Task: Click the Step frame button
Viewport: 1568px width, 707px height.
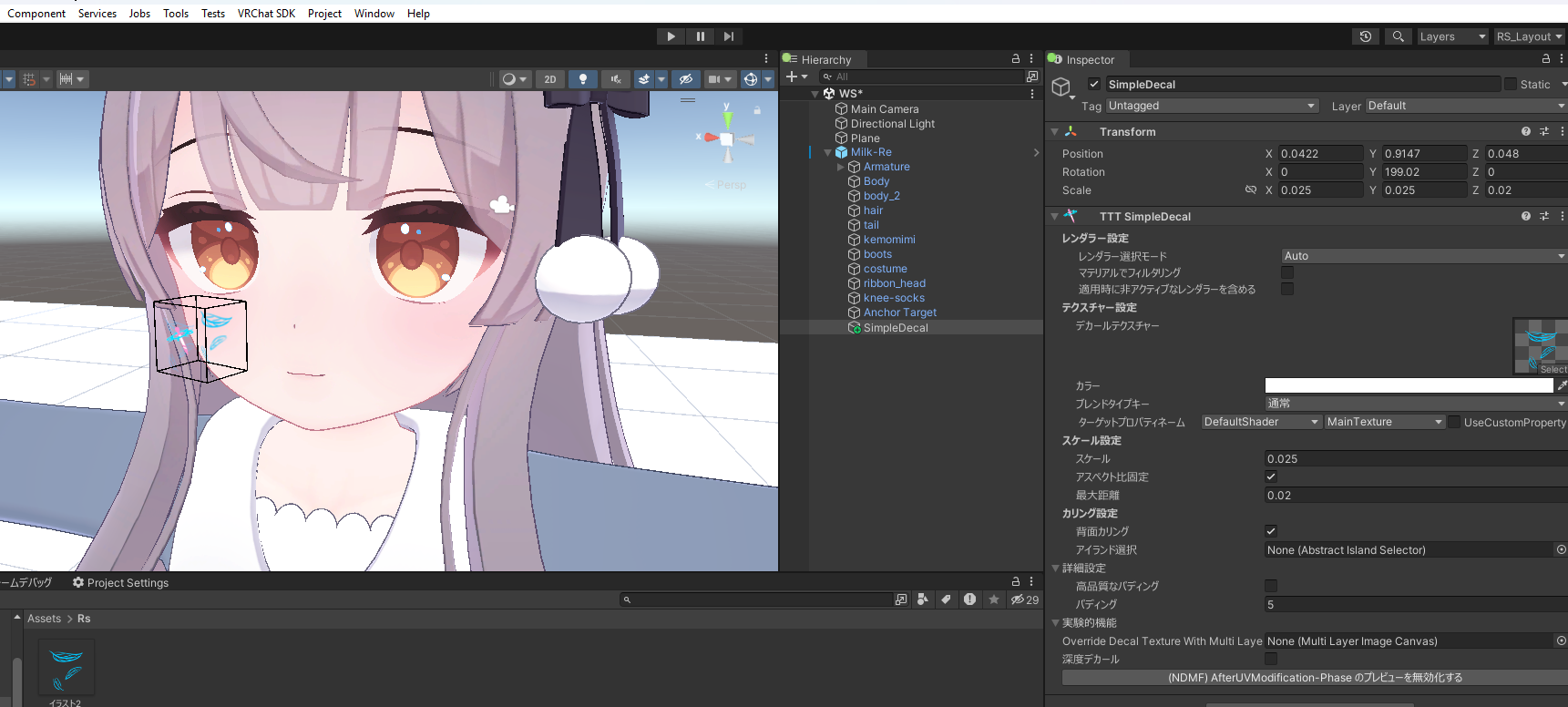Action: [x=728, y=36]
